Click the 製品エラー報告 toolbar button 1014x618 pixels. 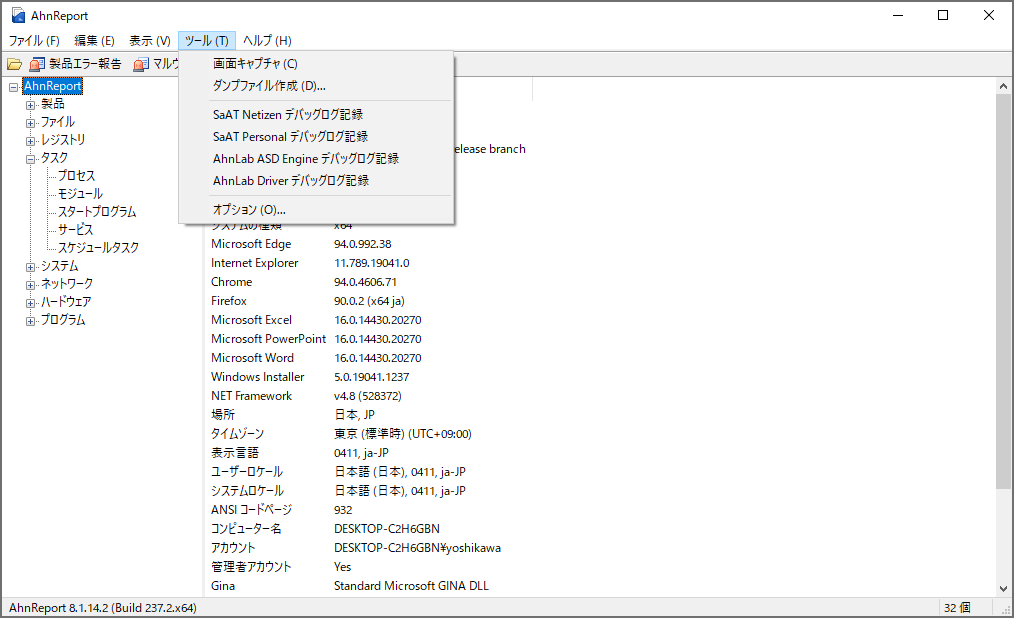pyautogui.click(x=76, y=64)
